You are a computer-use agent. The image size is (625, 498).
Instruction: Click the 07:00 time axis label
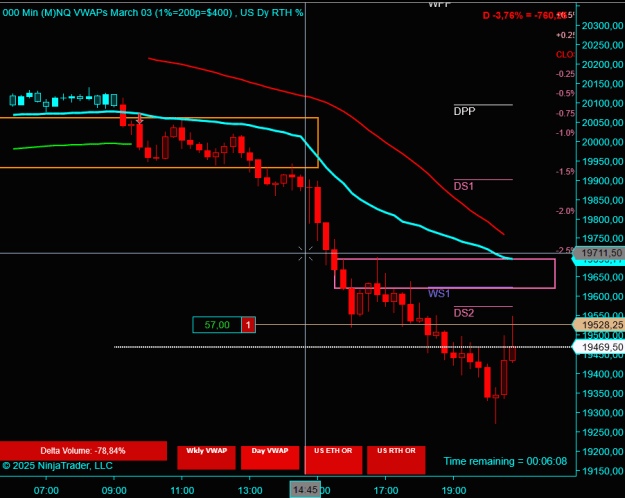coord(46,490)
